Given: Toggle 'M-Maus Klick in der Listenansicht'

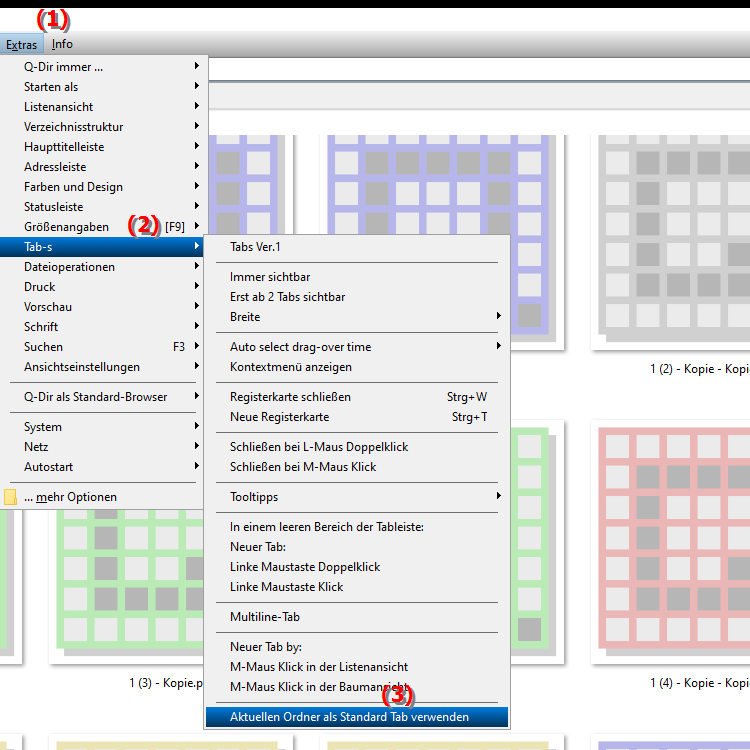Looking at the screenshot, I should pos(357,667).
